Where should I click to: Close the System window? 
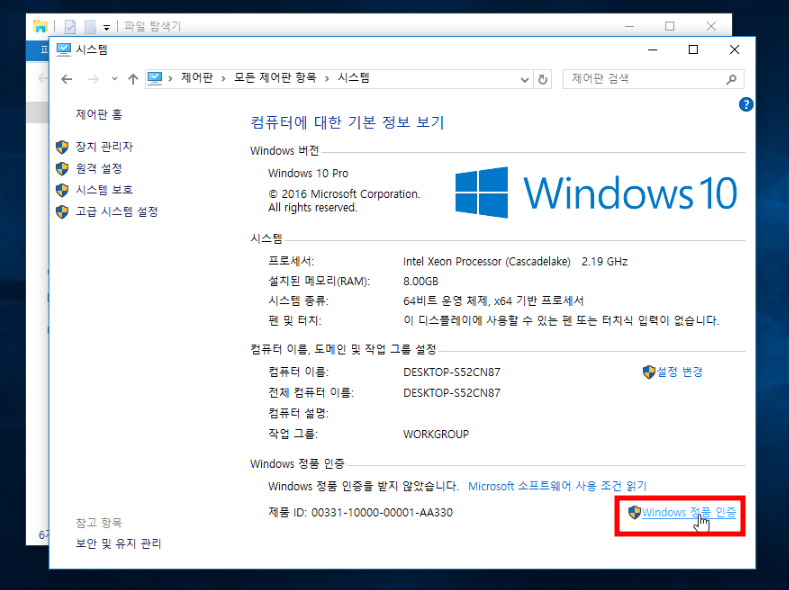[x=734, y=50]
